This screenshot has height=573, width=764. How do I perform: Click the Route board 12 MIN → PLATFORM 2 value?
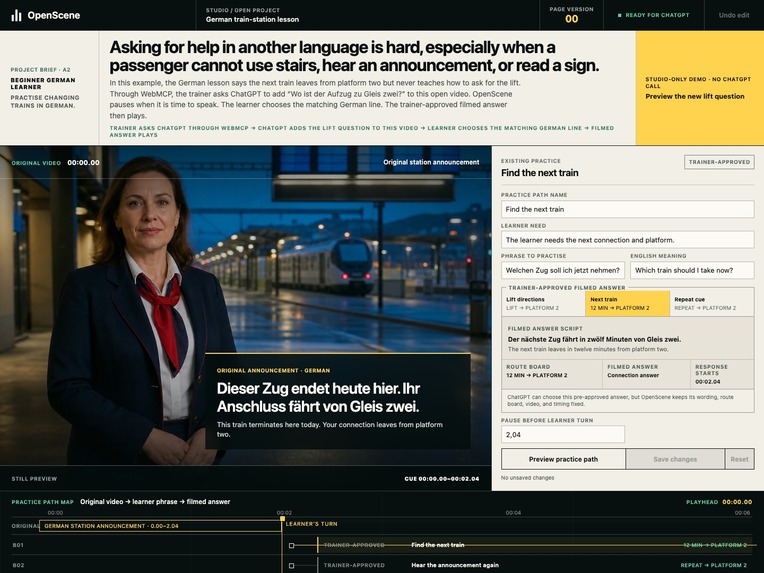pos(536,375)
